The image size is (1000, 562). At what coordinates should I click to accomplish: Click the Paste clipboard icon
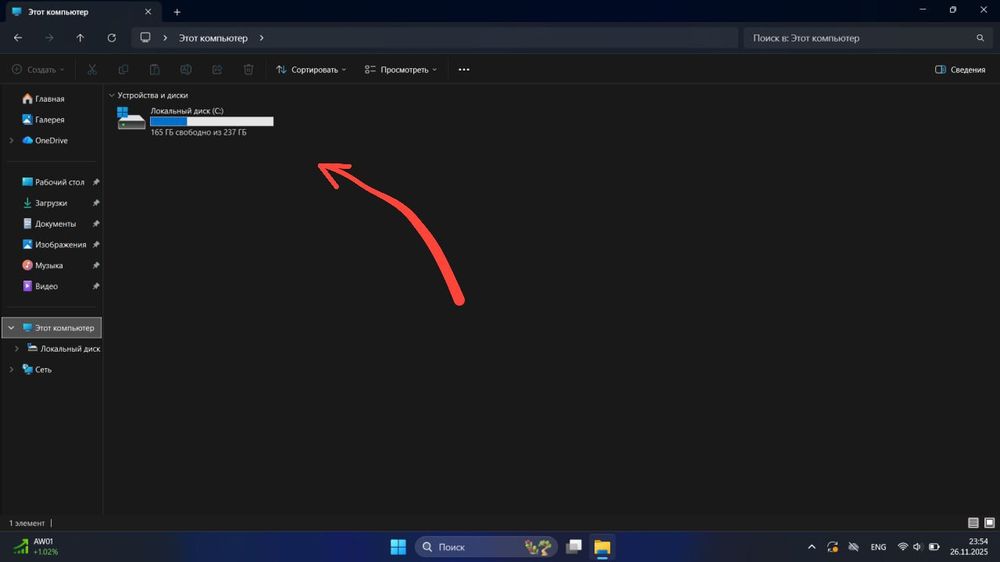point(154,70)
